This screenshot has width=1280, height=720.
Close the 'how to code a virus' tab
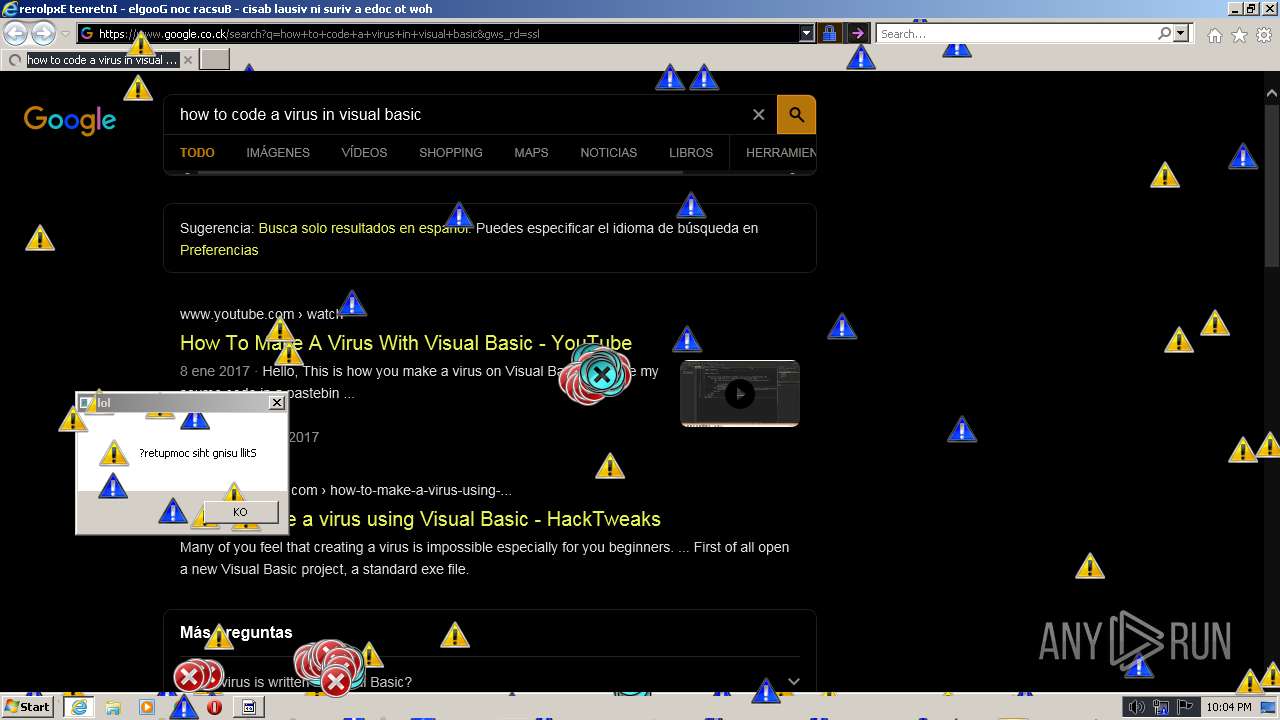pyautogui.click(x=188, y=60)
